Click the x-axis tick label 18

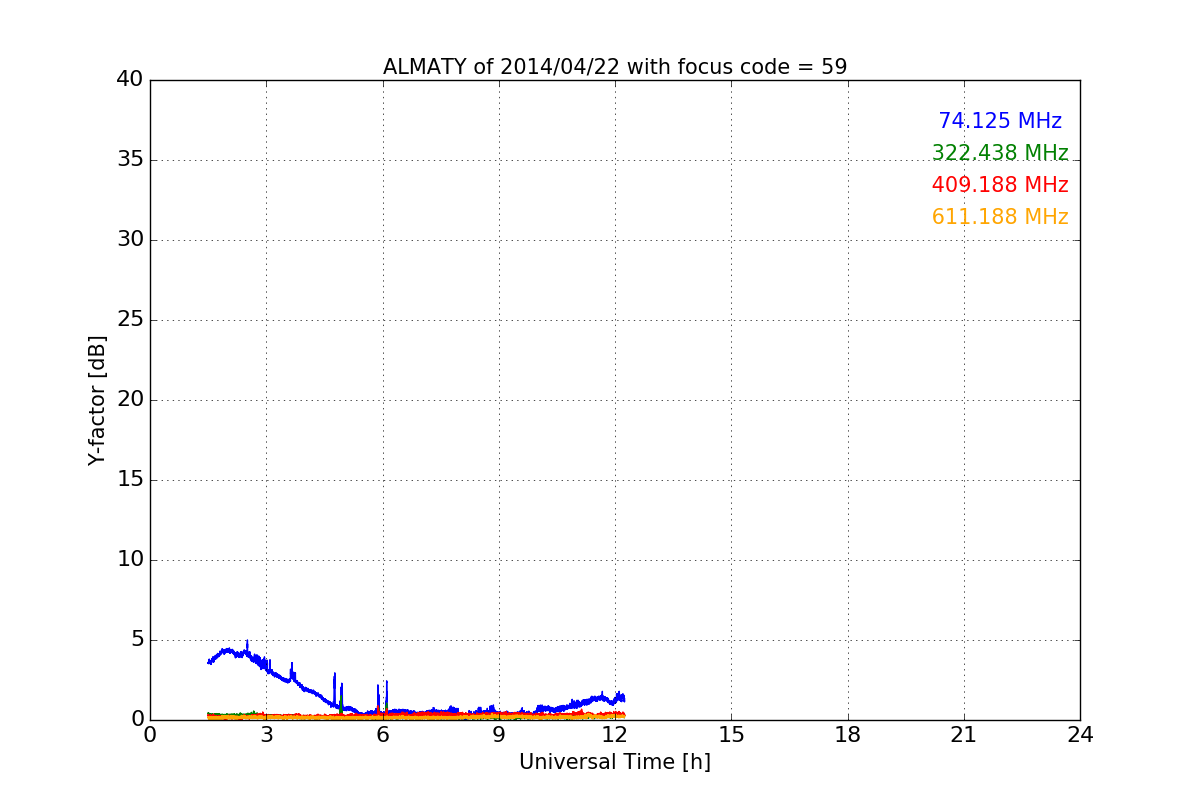(848, 735)
